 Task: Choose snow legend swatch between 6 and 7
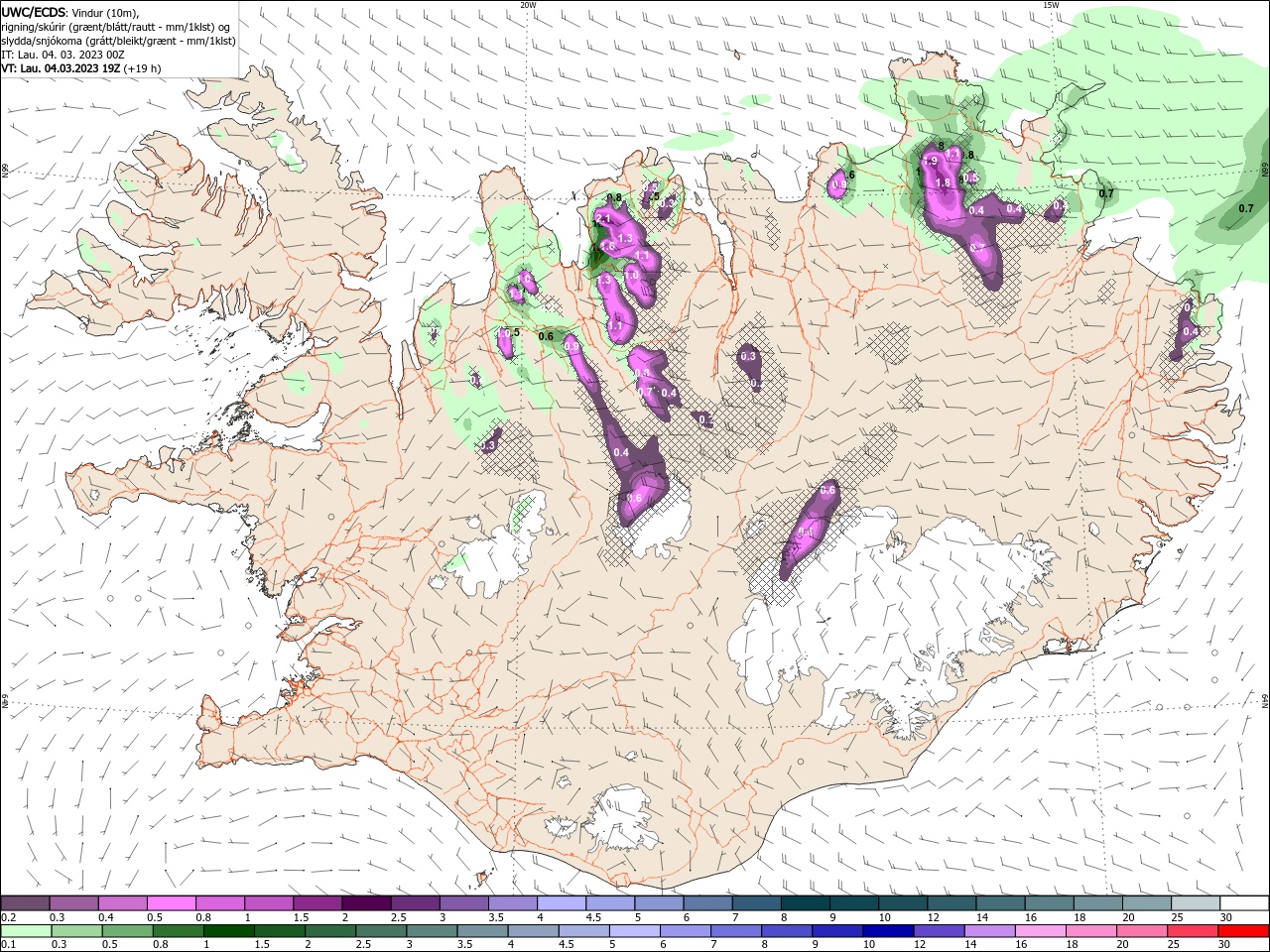tap(707, 903)
